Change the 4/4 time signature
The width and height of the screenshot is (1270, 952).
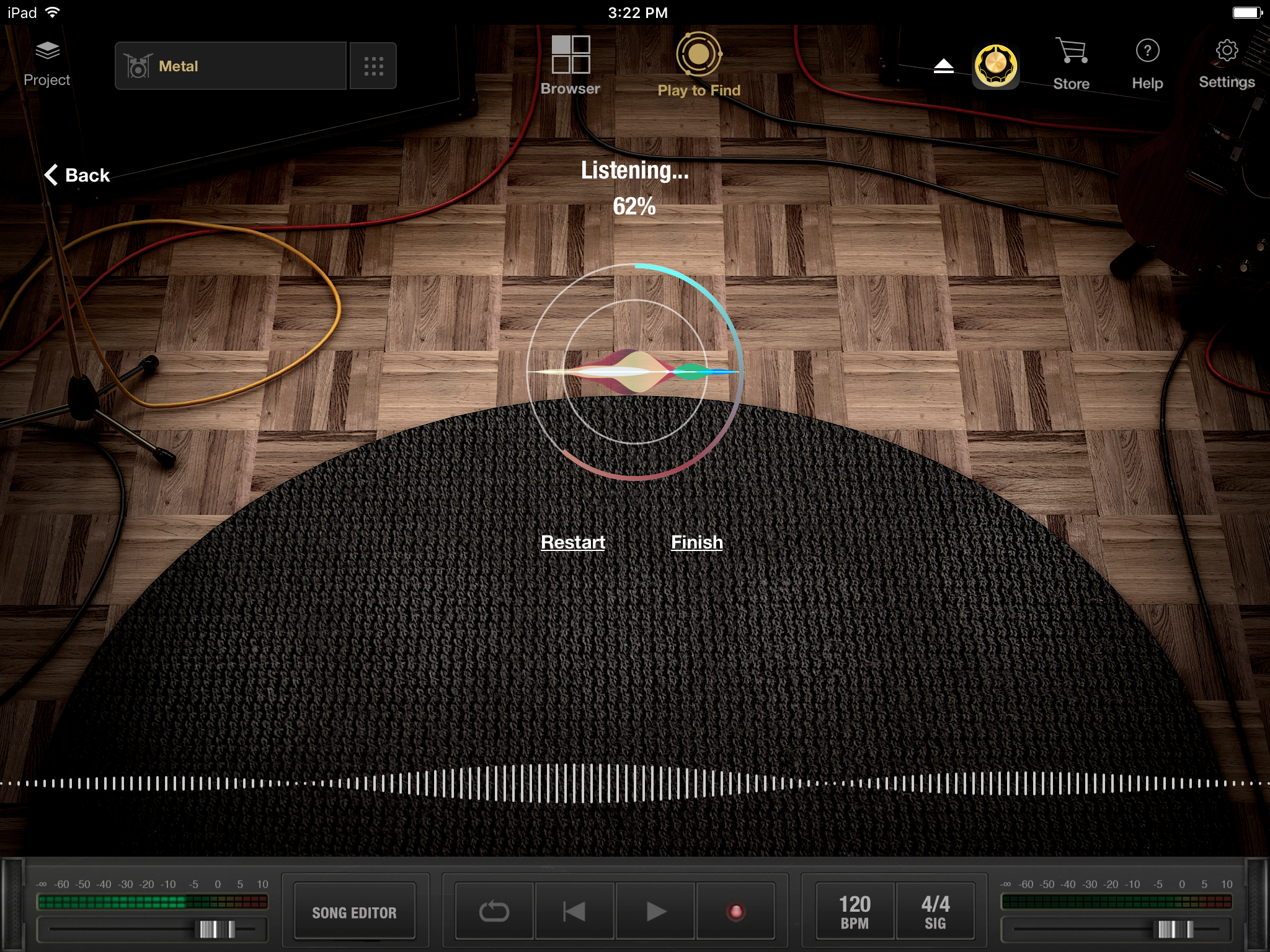(x=935, y=912)
